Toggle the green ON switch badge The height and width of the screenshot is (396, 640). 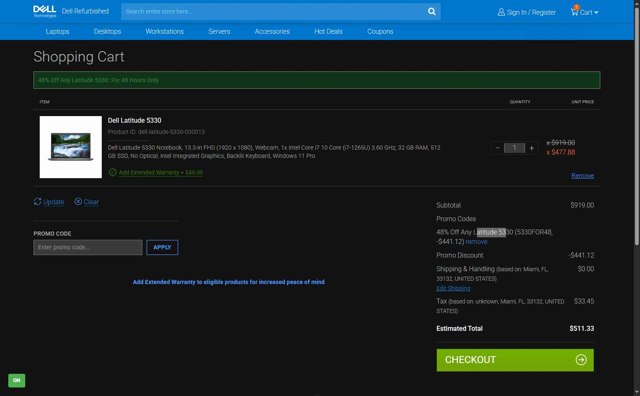coord(17,380)
